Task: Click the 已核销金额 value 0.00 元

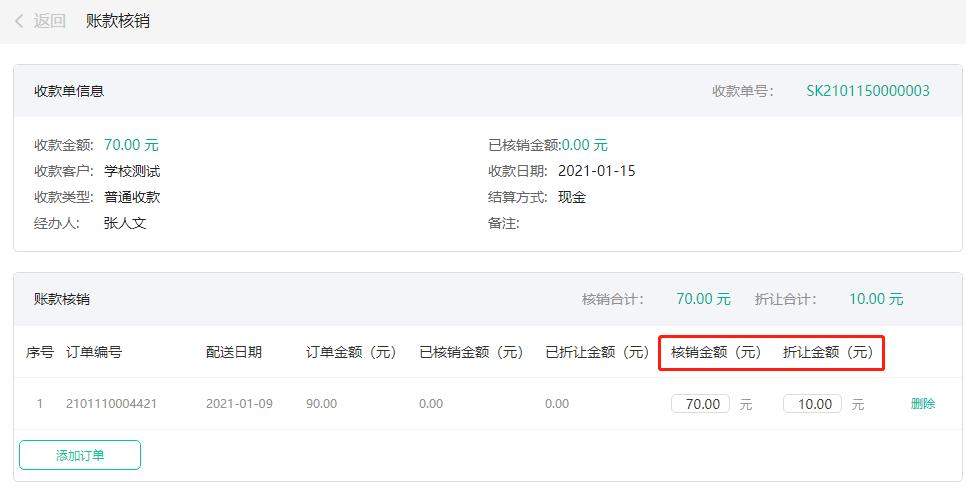Action: pyautogui.click(x=585, y=145)
